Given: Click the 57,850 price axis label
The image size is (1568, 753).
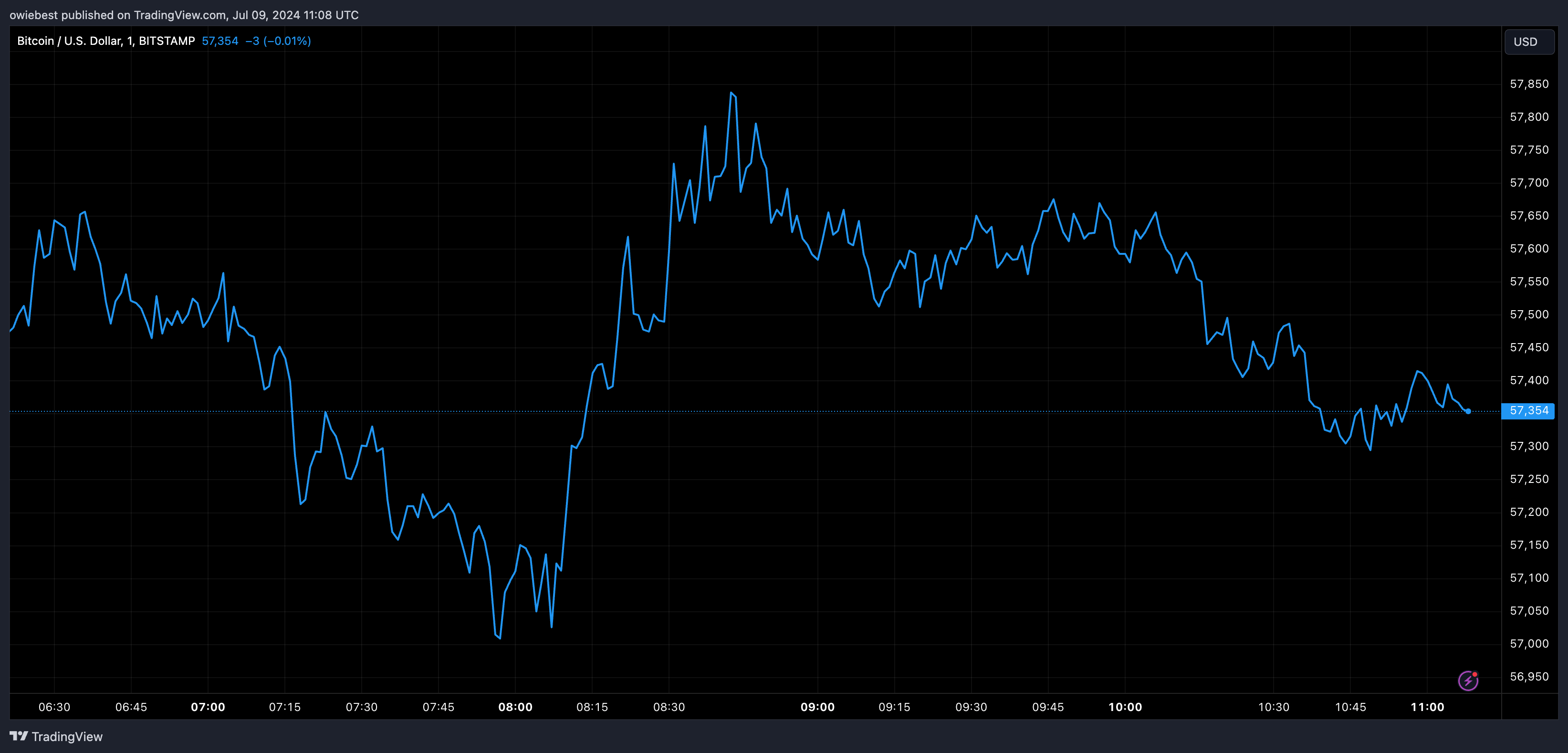Looking at the screenshot, I should point(1528,84).
